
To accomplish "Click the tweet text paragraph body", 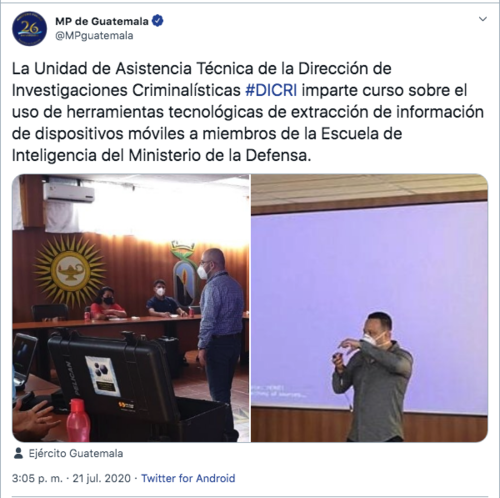I will click(x=248, y=112).
